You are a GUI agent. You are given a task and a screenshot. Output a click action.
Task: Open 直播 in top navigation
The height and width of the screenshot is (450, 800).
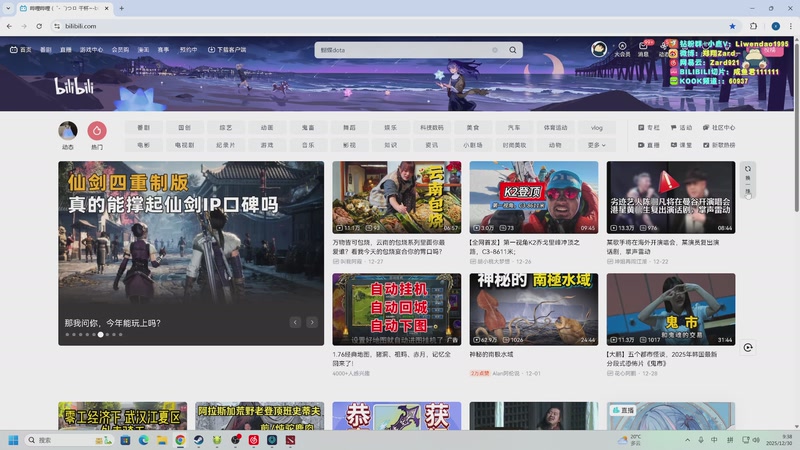click(x=66, y=50)
